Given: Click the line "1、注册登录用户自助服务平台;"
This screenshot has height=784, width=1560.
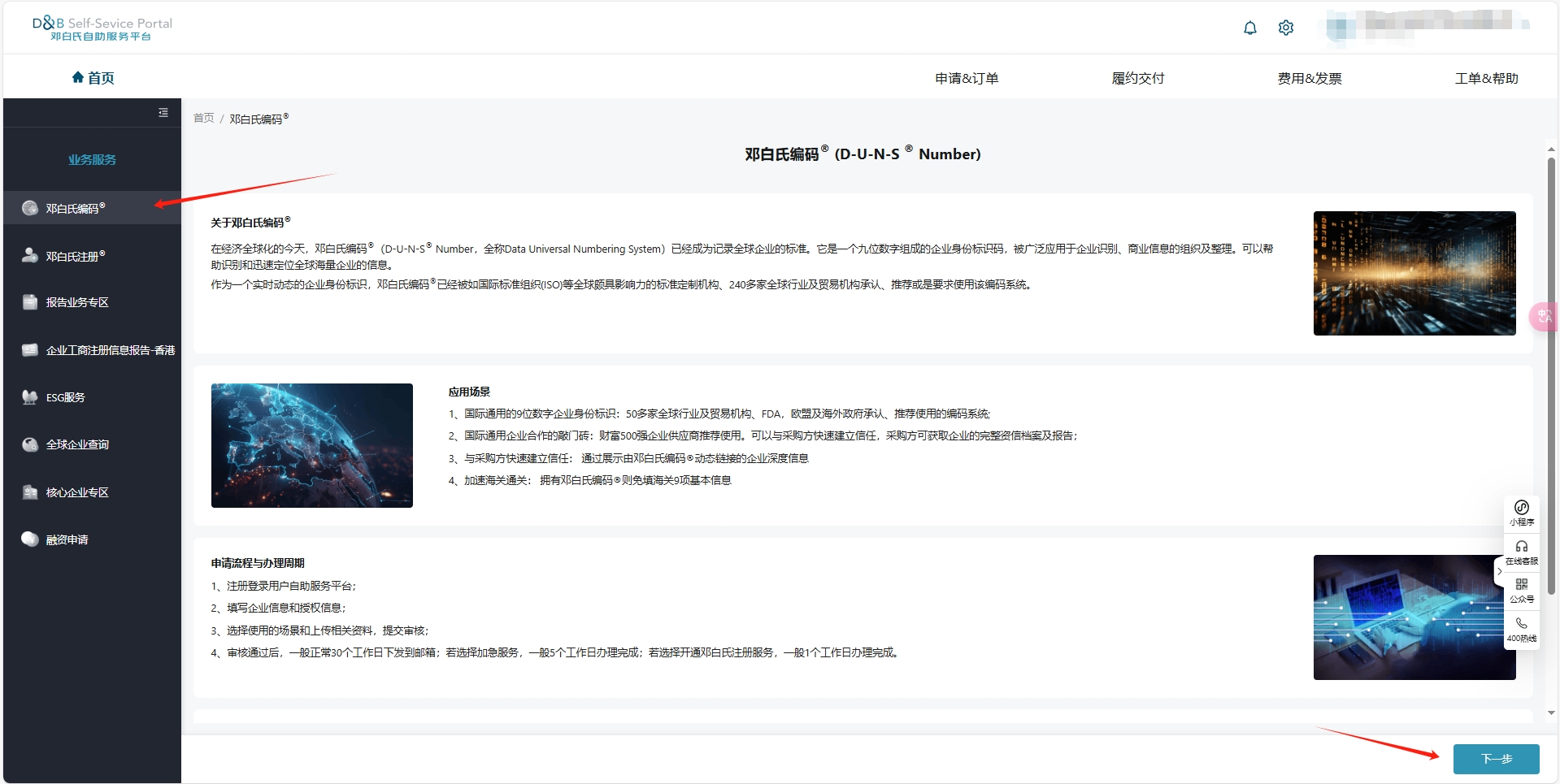Looking at the screenshot, I should coord(284,586).
